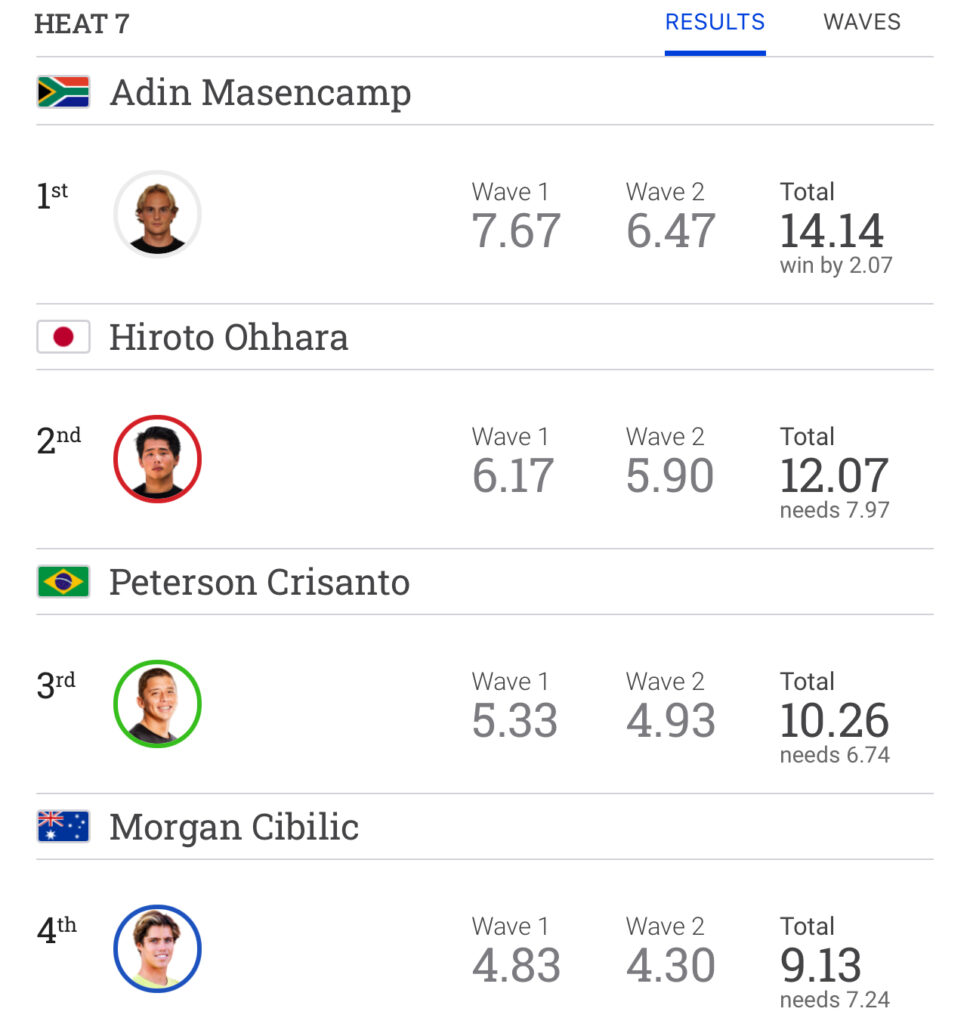Open the Peterson Crisanto name link

tap(259, 583)
